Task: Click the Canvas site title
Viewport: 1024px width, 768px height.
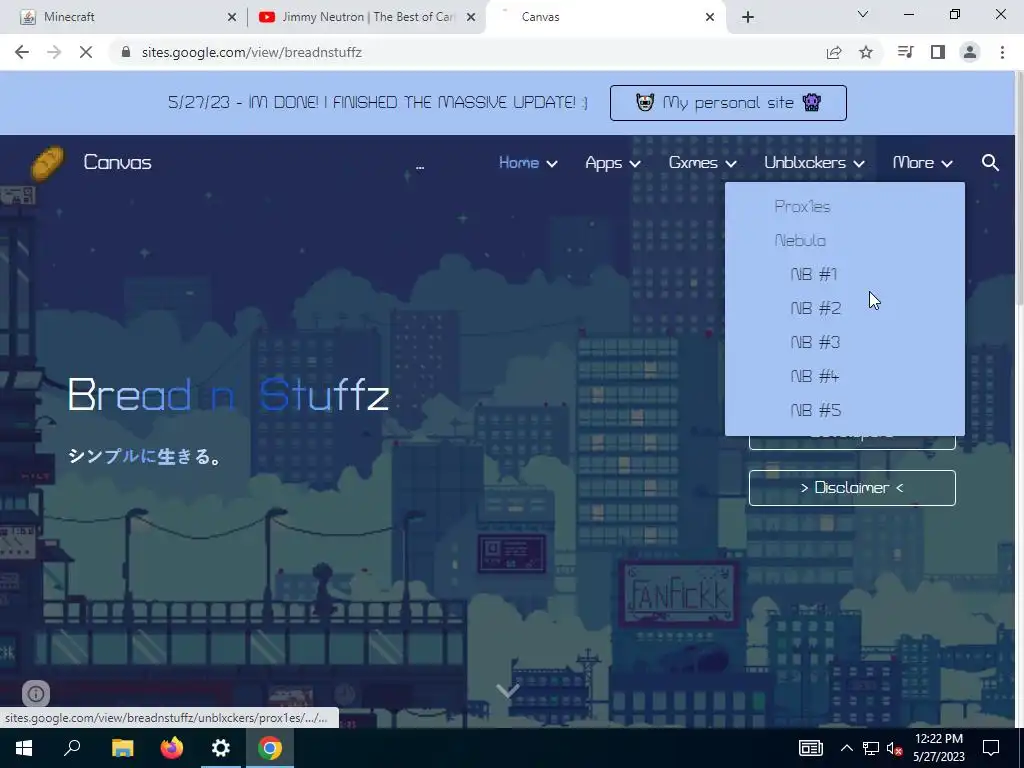Action: [118, 163]
